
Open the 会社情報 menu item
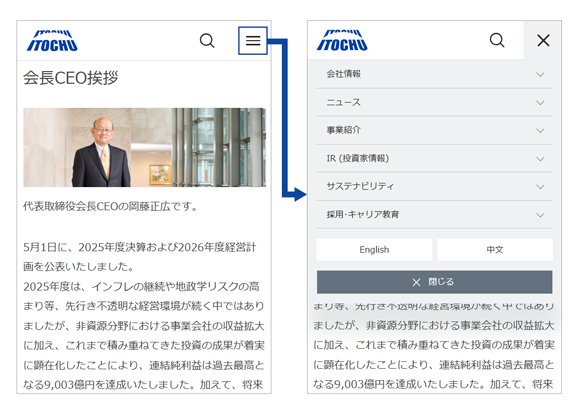(x=434, y=74)
